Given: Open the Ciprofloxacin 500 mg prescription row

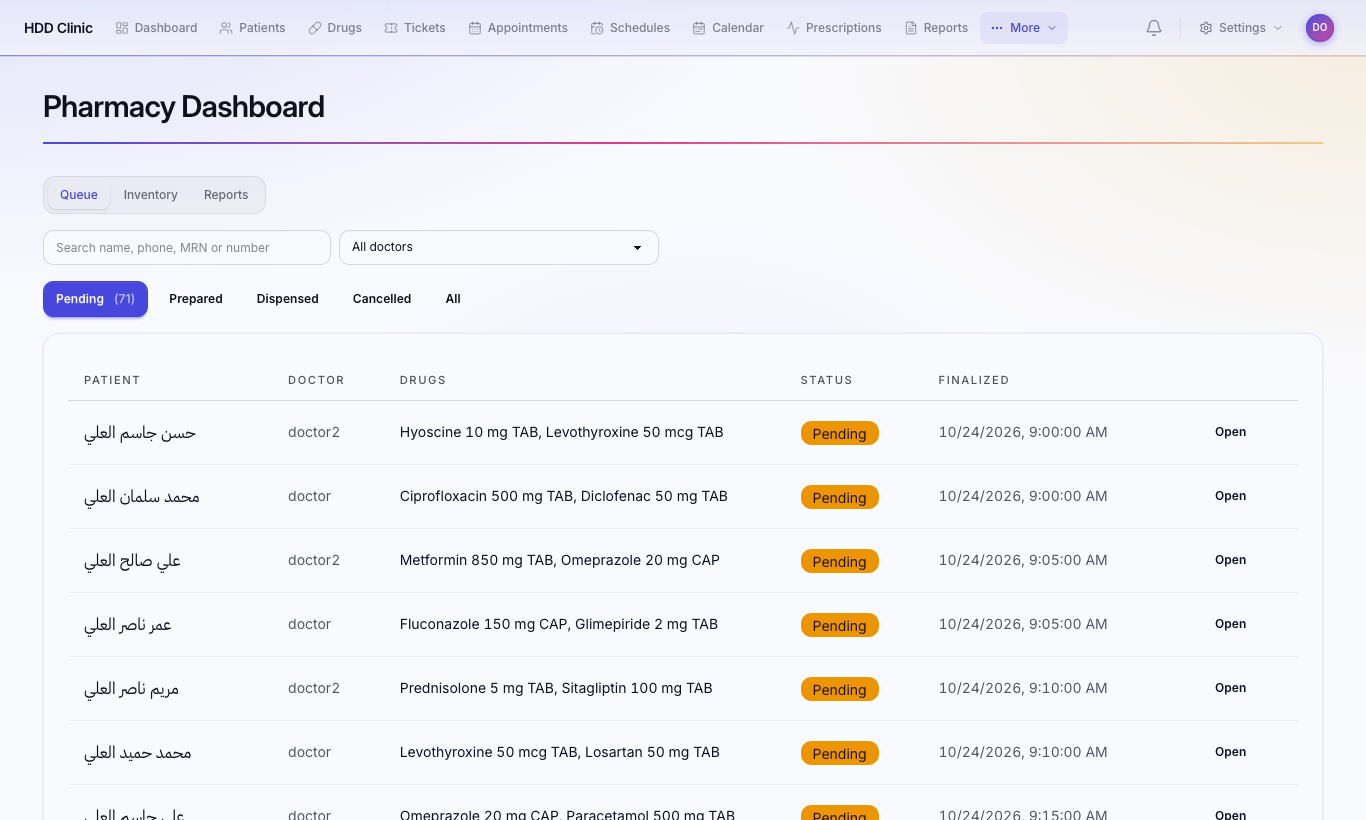Looking at the screenshot, I should coord(1230,496).
